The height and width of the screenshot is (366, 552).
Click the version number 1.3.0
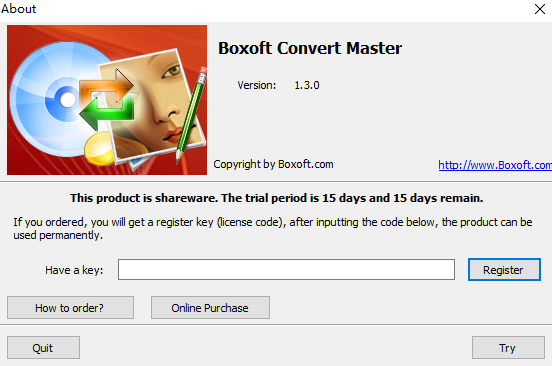(307, 85)
